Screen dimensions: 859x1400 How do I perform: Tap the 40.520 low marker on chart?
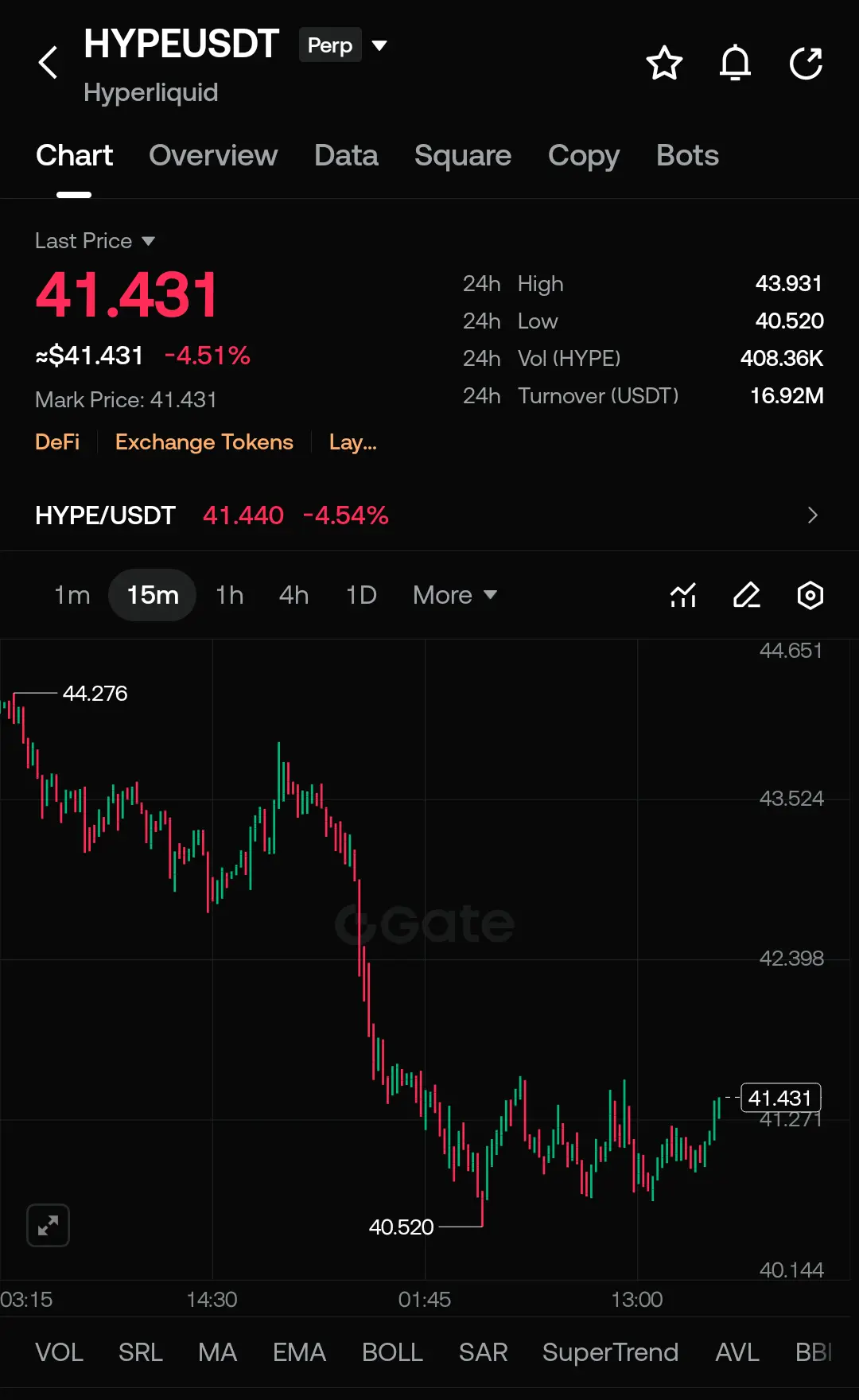tap(402, 1227)
